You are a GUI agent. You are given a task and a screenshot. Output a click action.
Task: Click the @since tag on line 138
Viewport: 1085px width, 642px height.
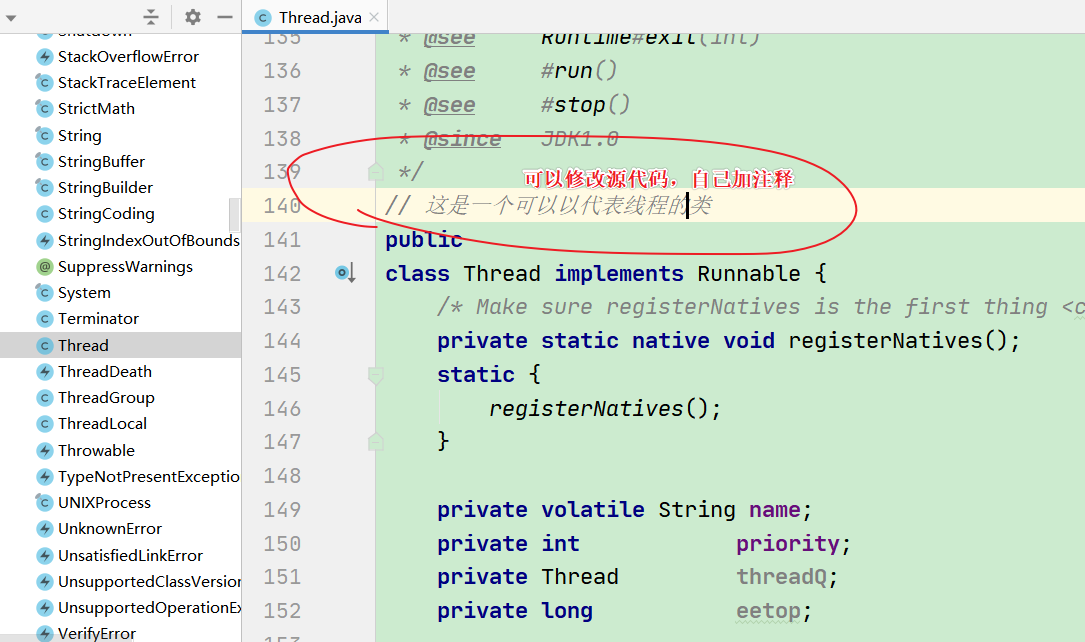coord(462,138)
